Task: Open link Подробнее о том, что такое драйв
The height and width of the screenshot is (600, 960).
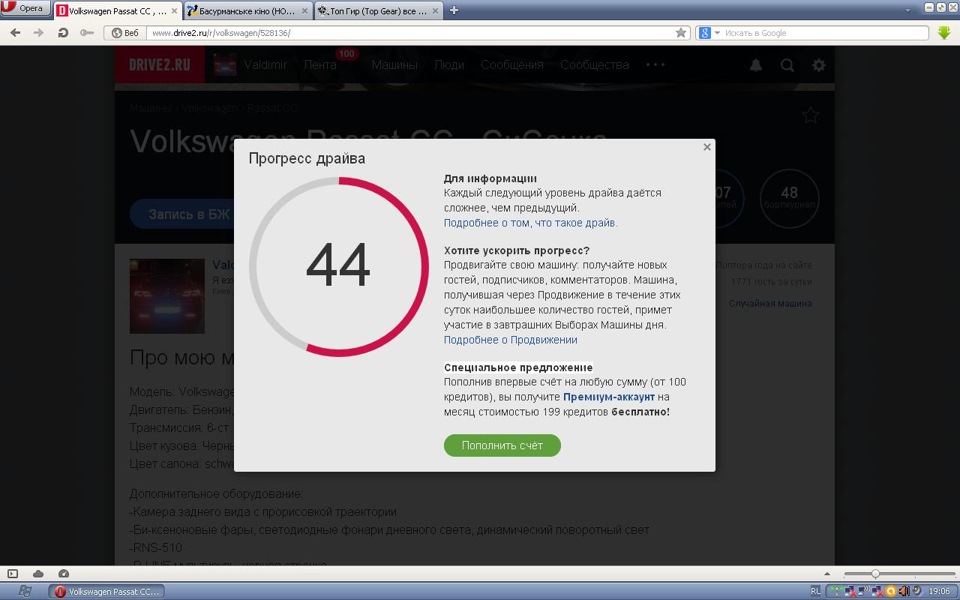Action: (530, 223)
